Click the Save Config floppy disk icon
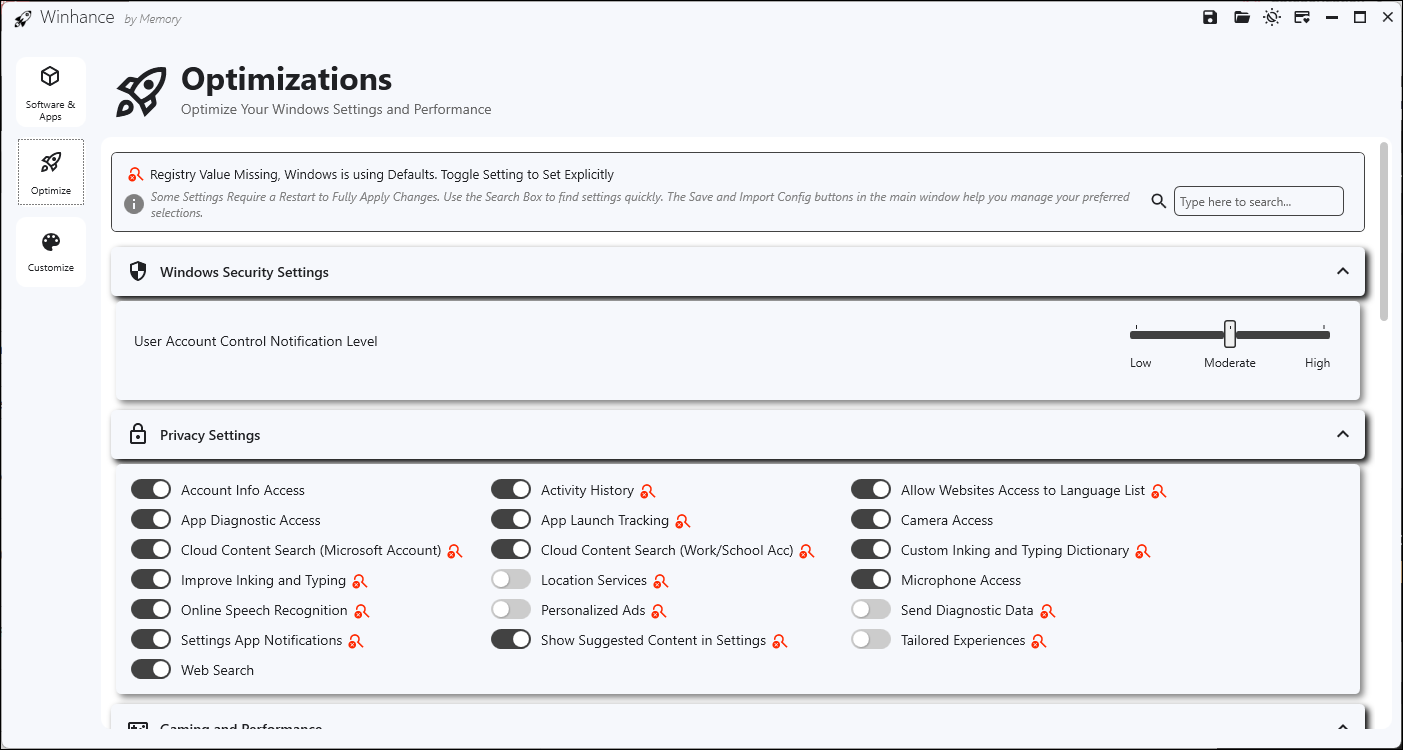 pyautogui.click(x=1210, y=17)
